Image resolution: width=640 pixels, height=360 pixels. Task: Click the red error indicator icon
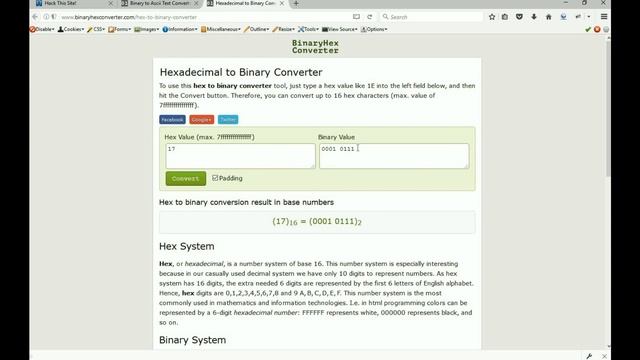point(597,29)
